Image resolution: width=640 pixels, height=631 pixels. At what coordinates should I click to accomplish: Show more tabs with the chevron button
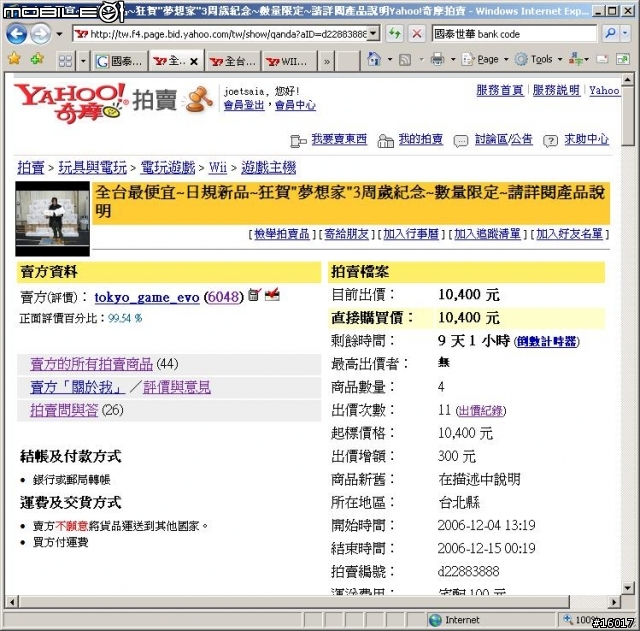click(327, 62)
